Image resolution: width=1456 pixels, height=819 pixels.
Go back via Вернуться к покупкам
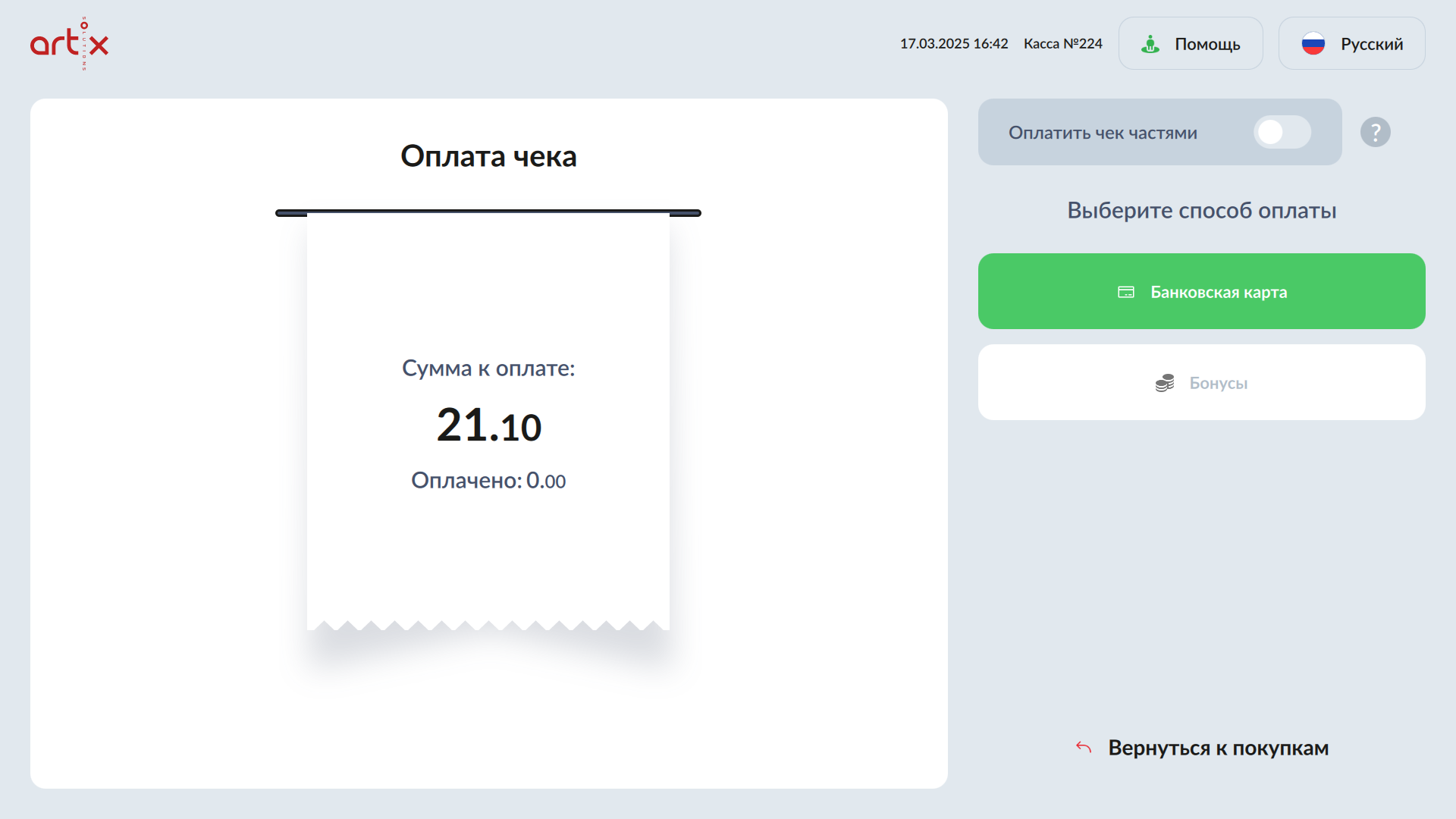point(1218,748)
